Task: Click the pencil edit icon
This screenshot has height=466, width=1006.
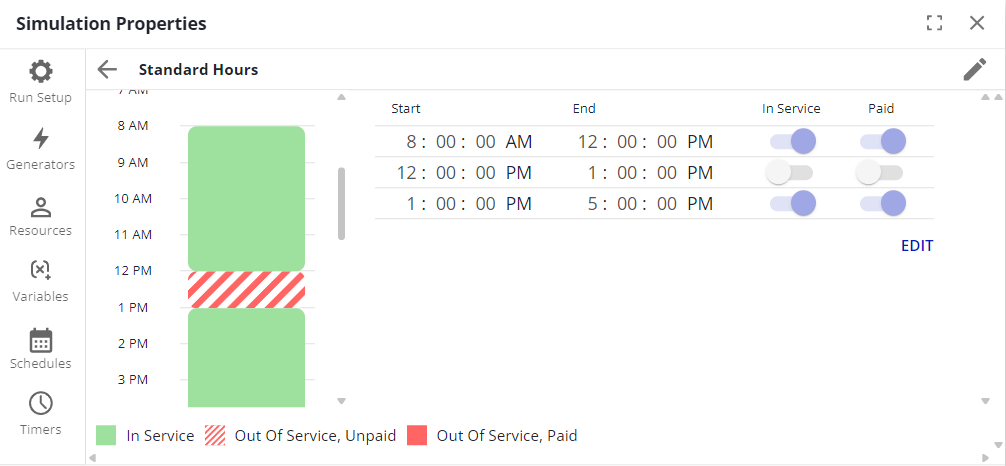Action: click(974, 69)
